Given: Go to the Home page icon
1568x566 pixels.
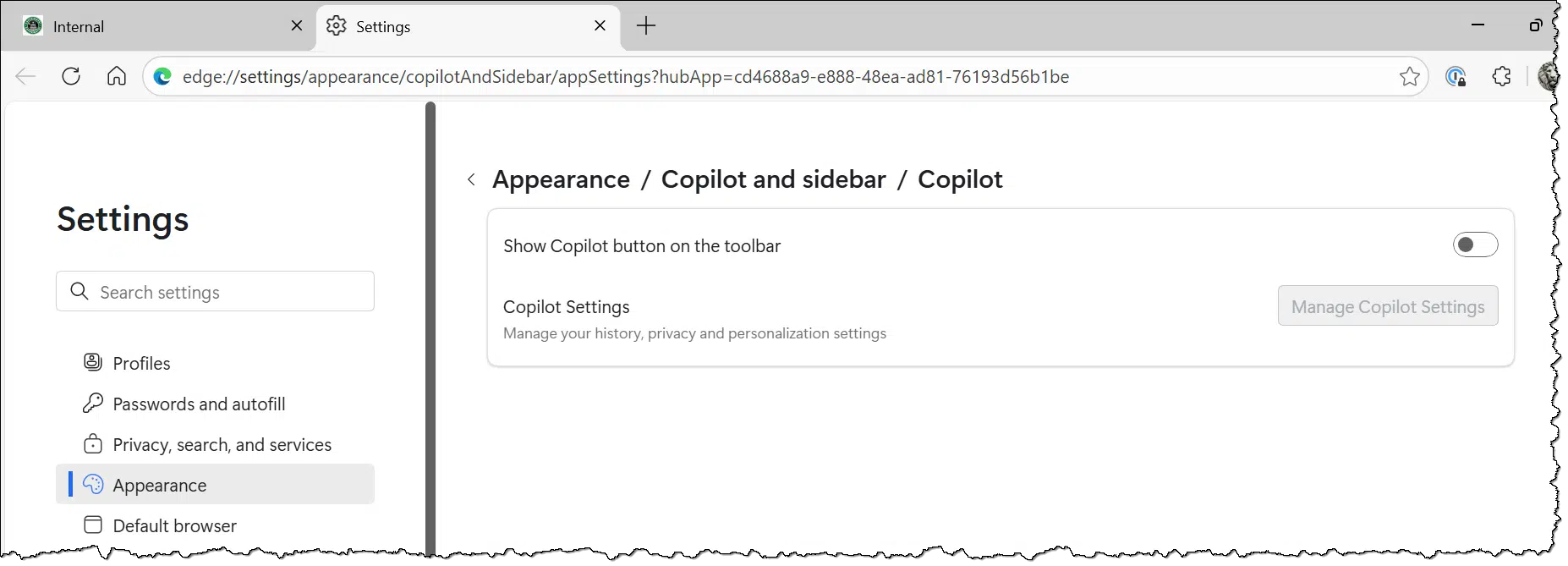Looking at the screenshot, I should (x=117, y=76).
